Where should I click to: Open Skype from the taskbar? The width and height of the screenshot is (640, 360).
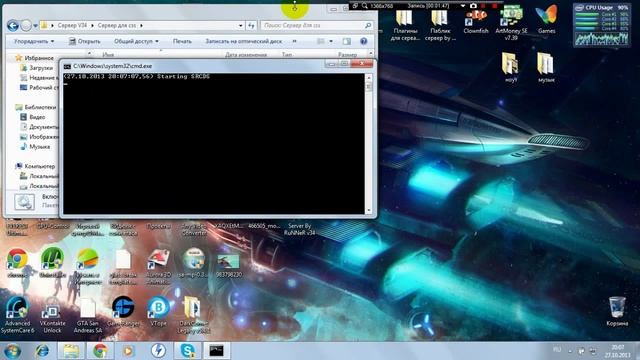187,351
